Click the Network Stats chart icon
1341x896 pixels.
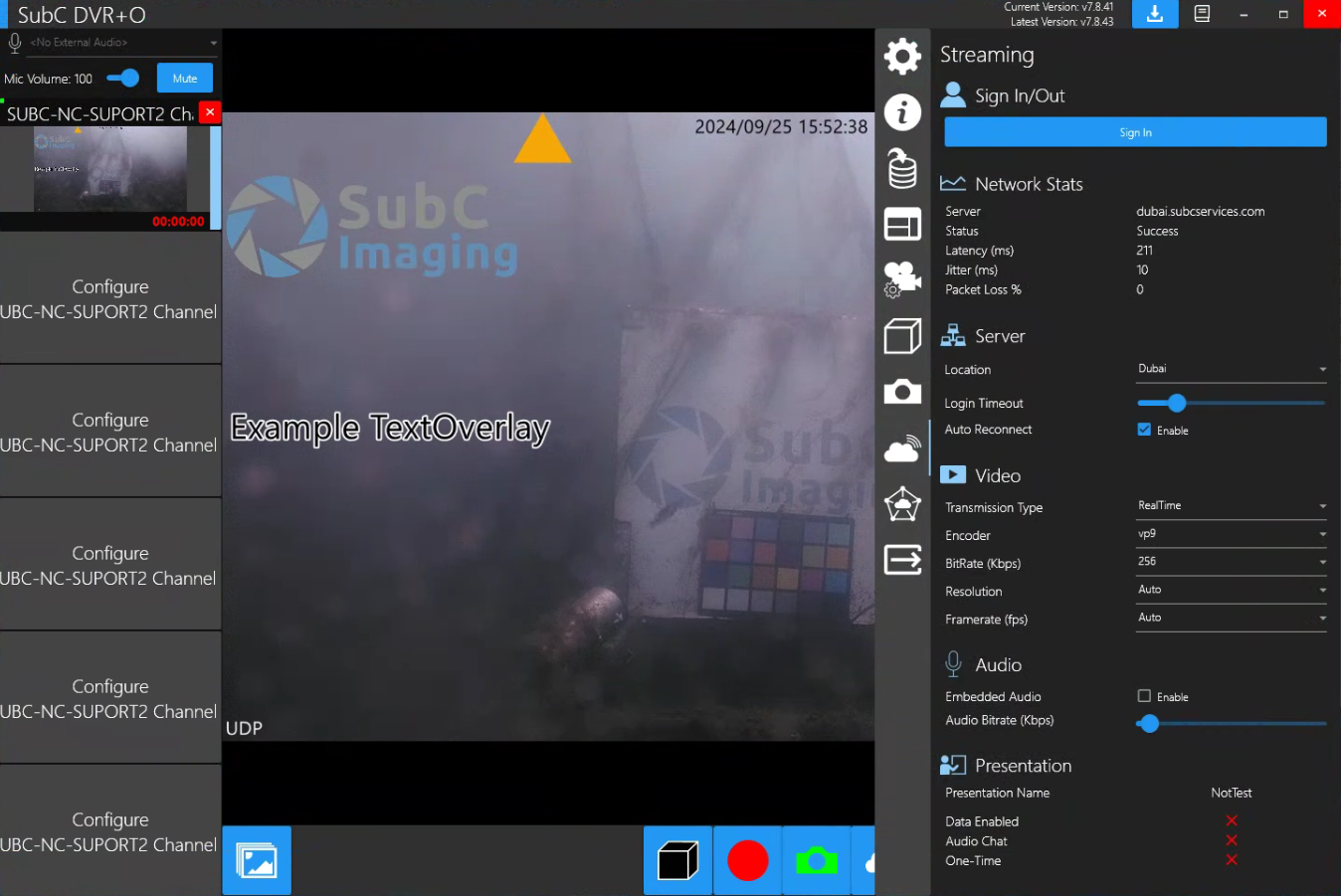coord(953,183)
